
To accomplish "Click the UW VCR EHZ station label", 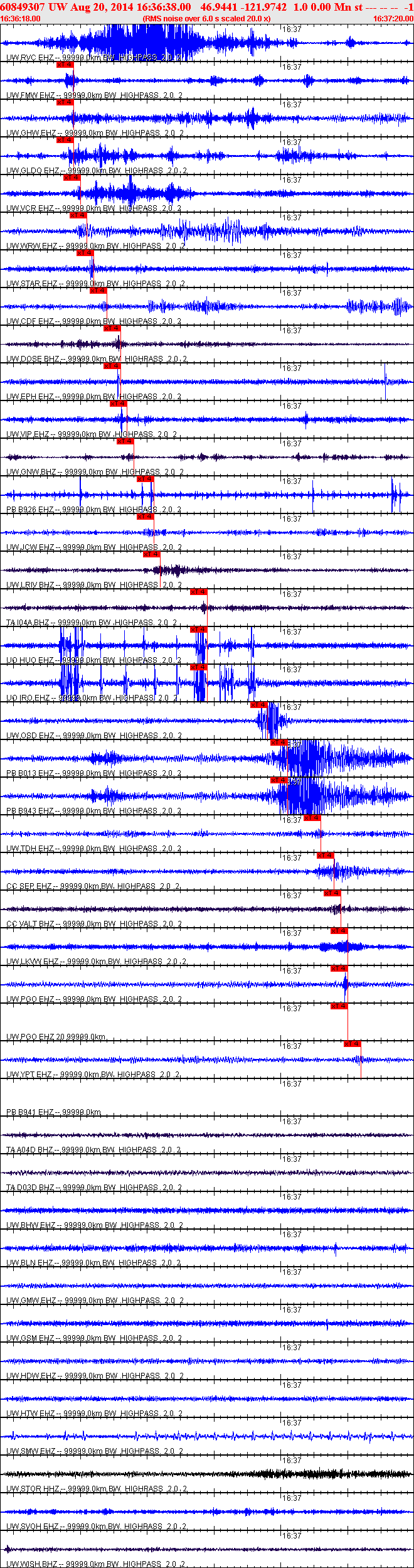I will [x=94, y=208].
